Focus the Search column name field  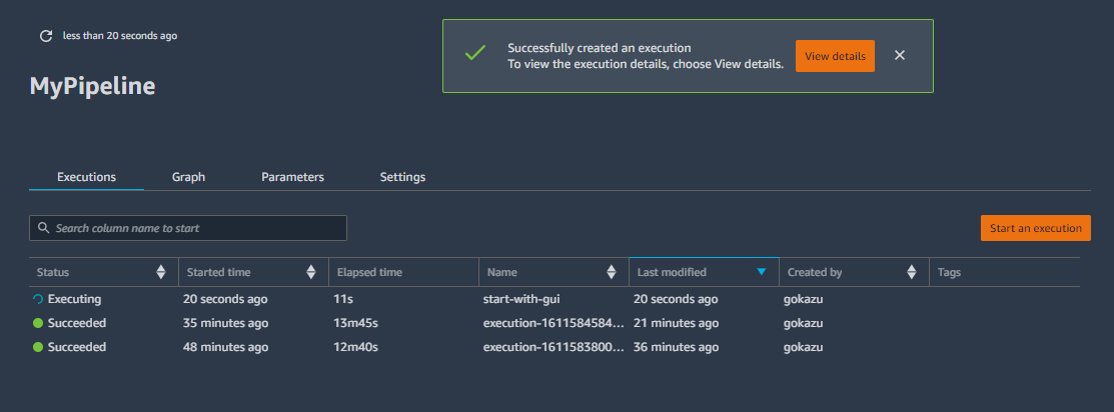(x=188, y=228)
